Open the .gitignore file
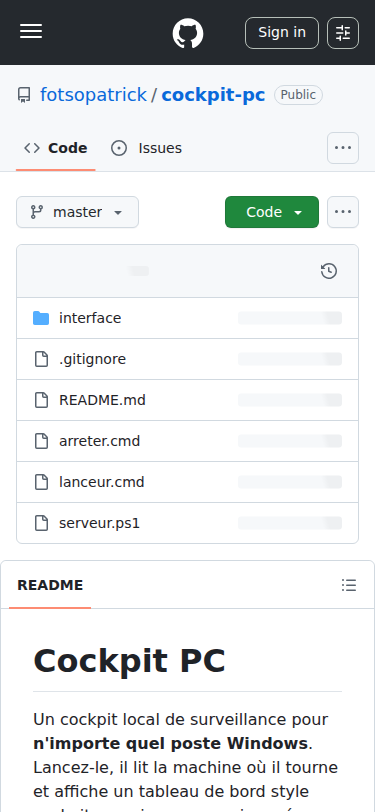The image size is (375, 812). coord(92,359)
